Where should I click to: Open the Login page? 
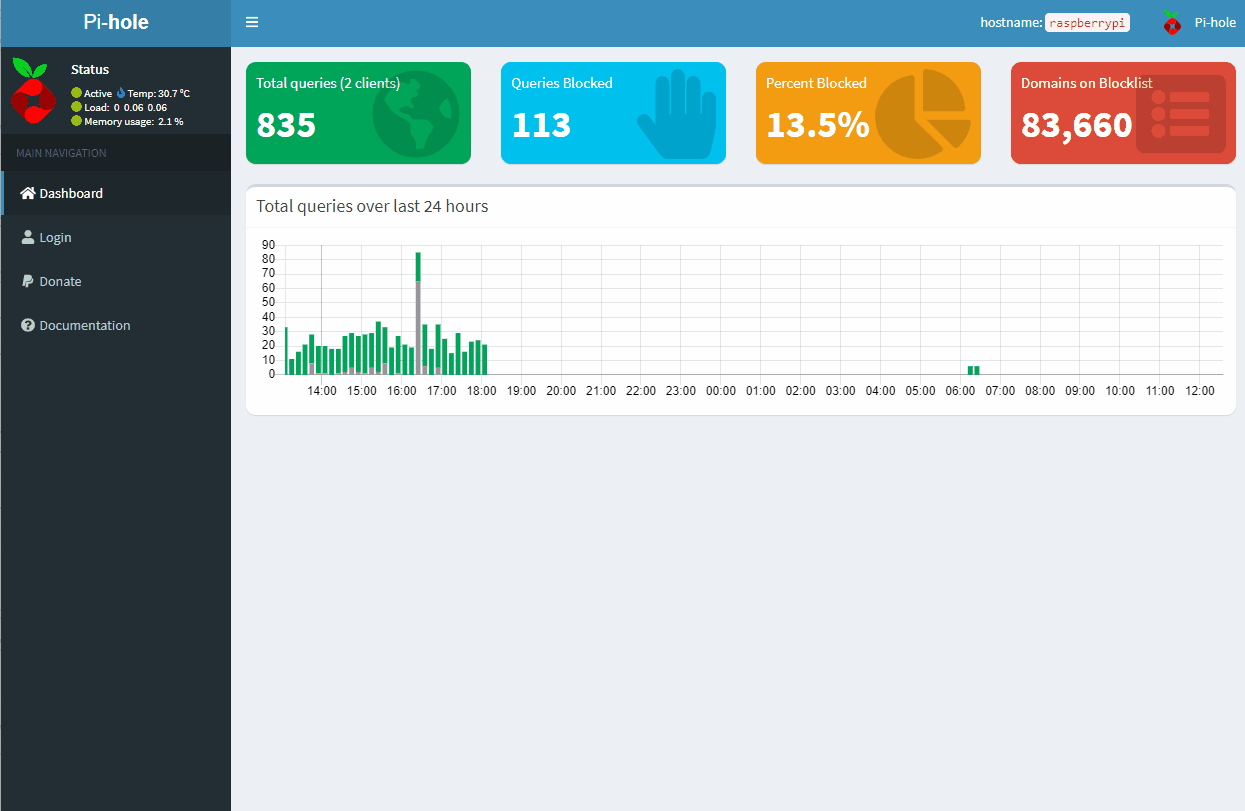pyautogui.click(x=55, y=237)
